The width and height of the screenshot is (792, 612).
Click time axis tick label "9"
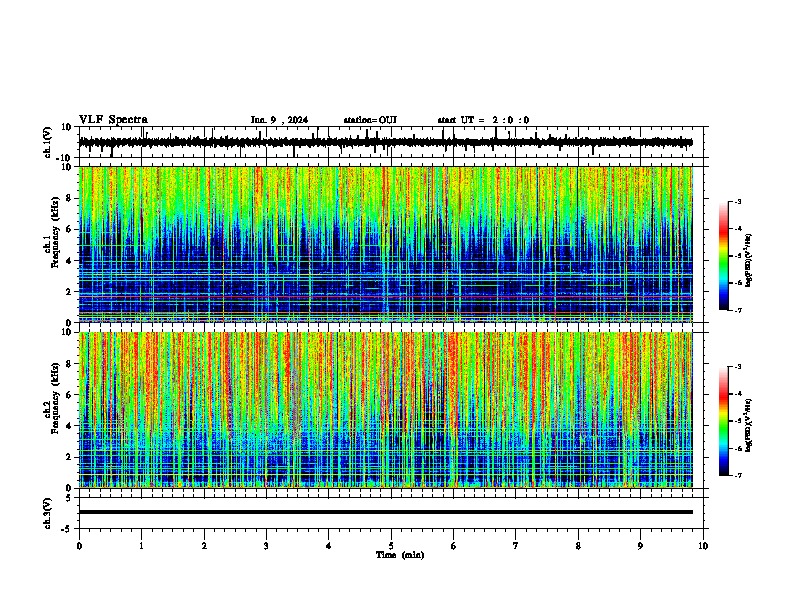[x=640, y=546]
